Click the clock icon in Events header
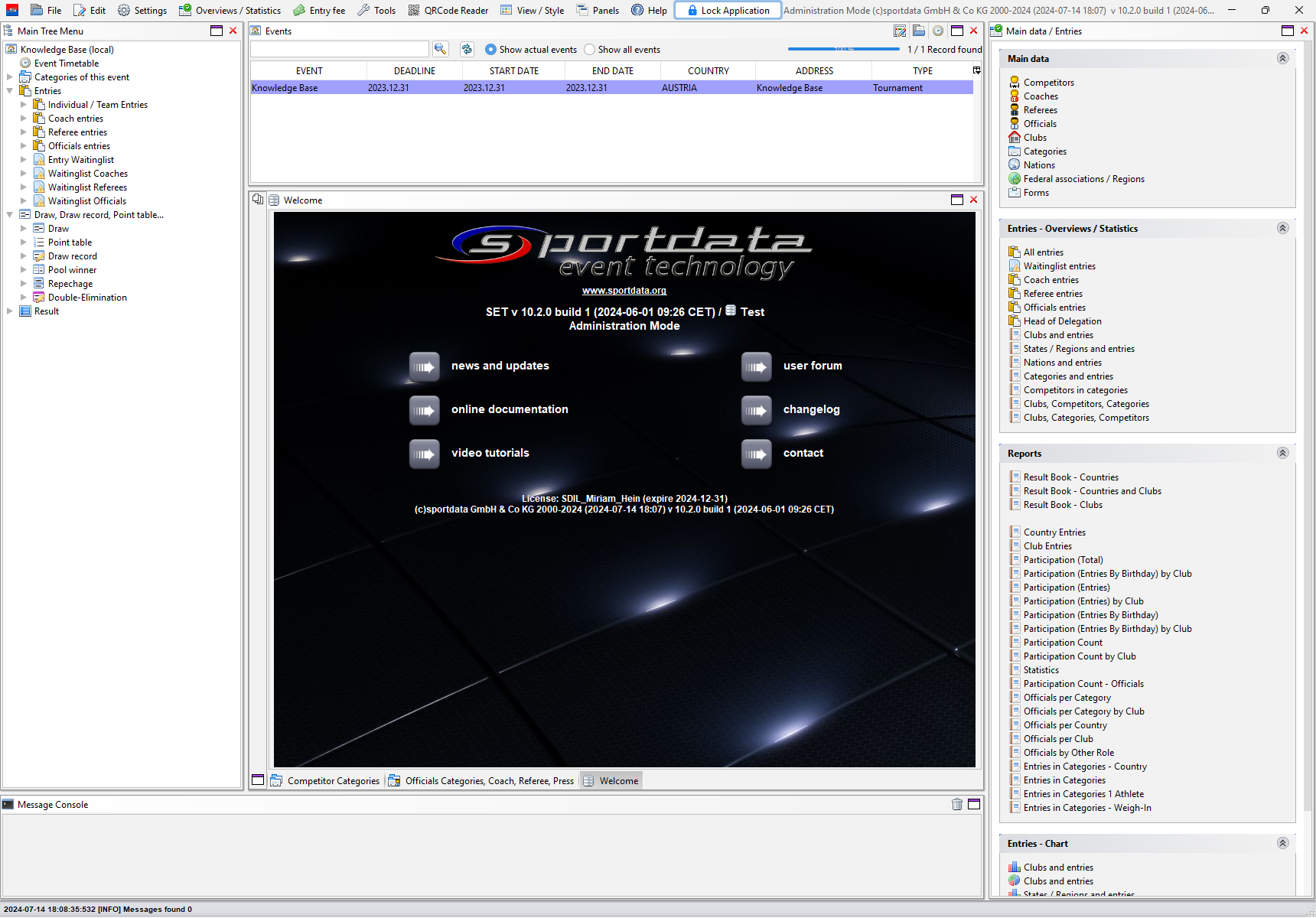 (938, 31)
